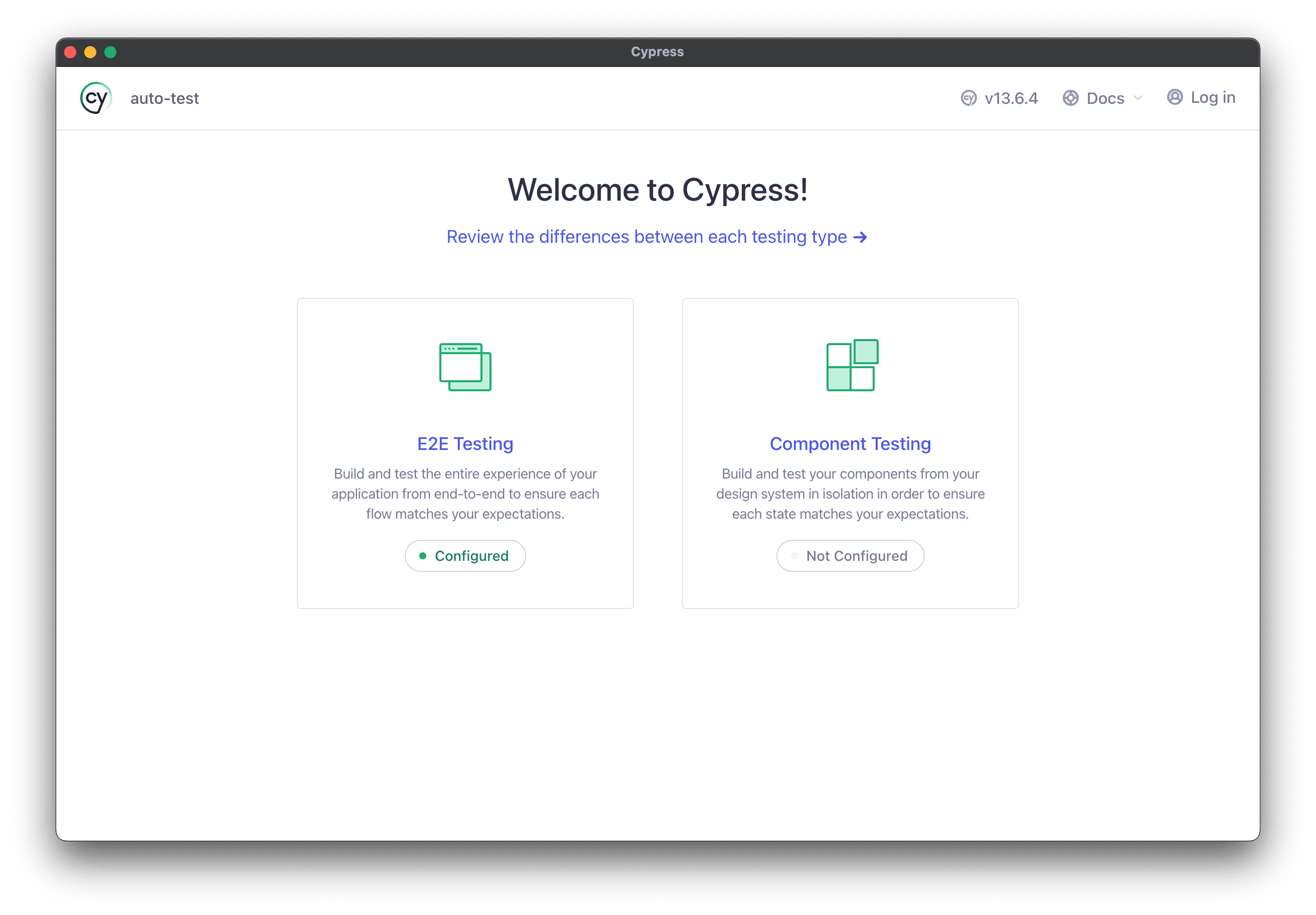The height and width of the screenshot is (915, 1316).
Task: Open the v13.6.4 version link
Action: coord(1011,98)
